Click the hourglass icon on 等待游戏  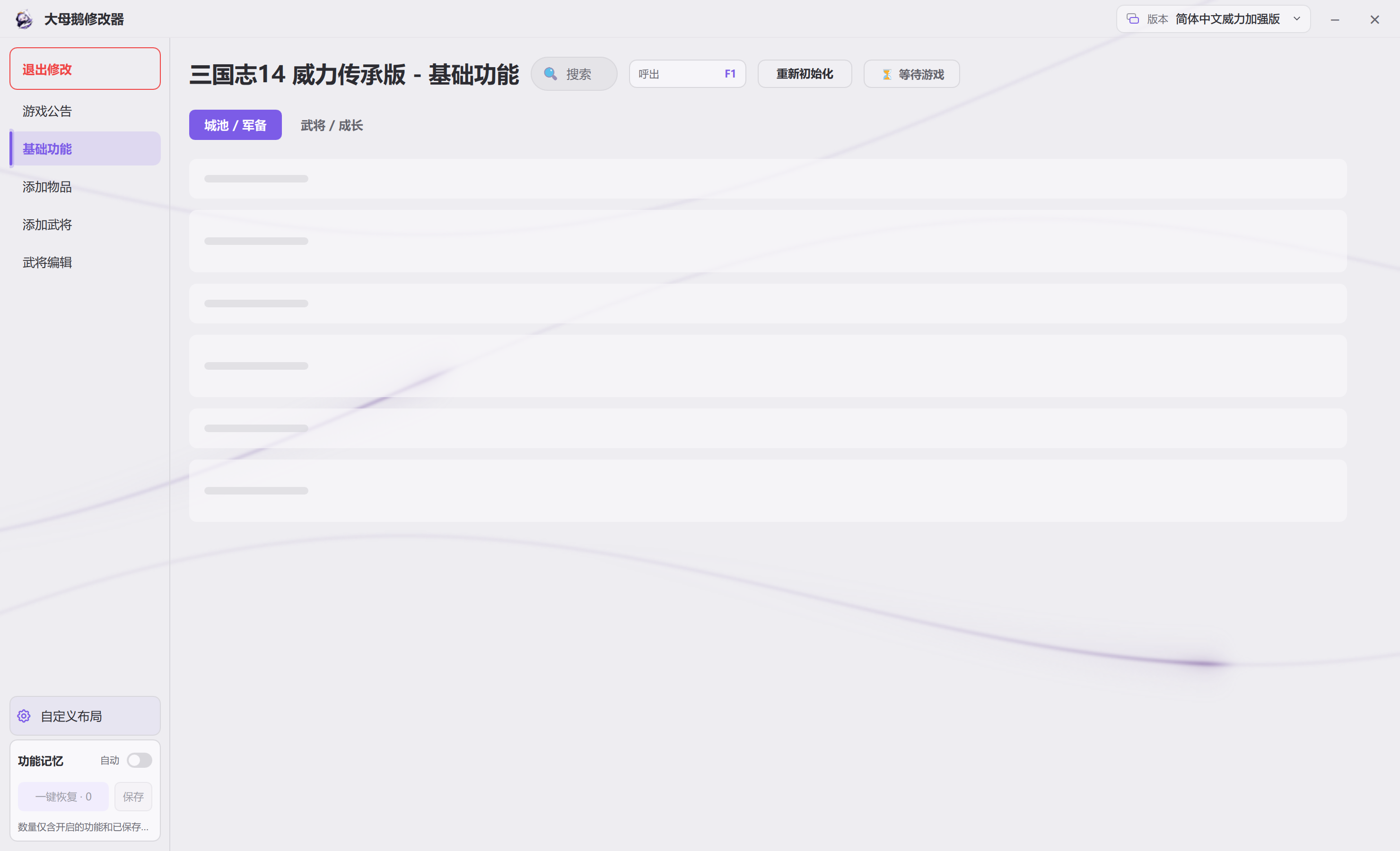click(886, 74)
